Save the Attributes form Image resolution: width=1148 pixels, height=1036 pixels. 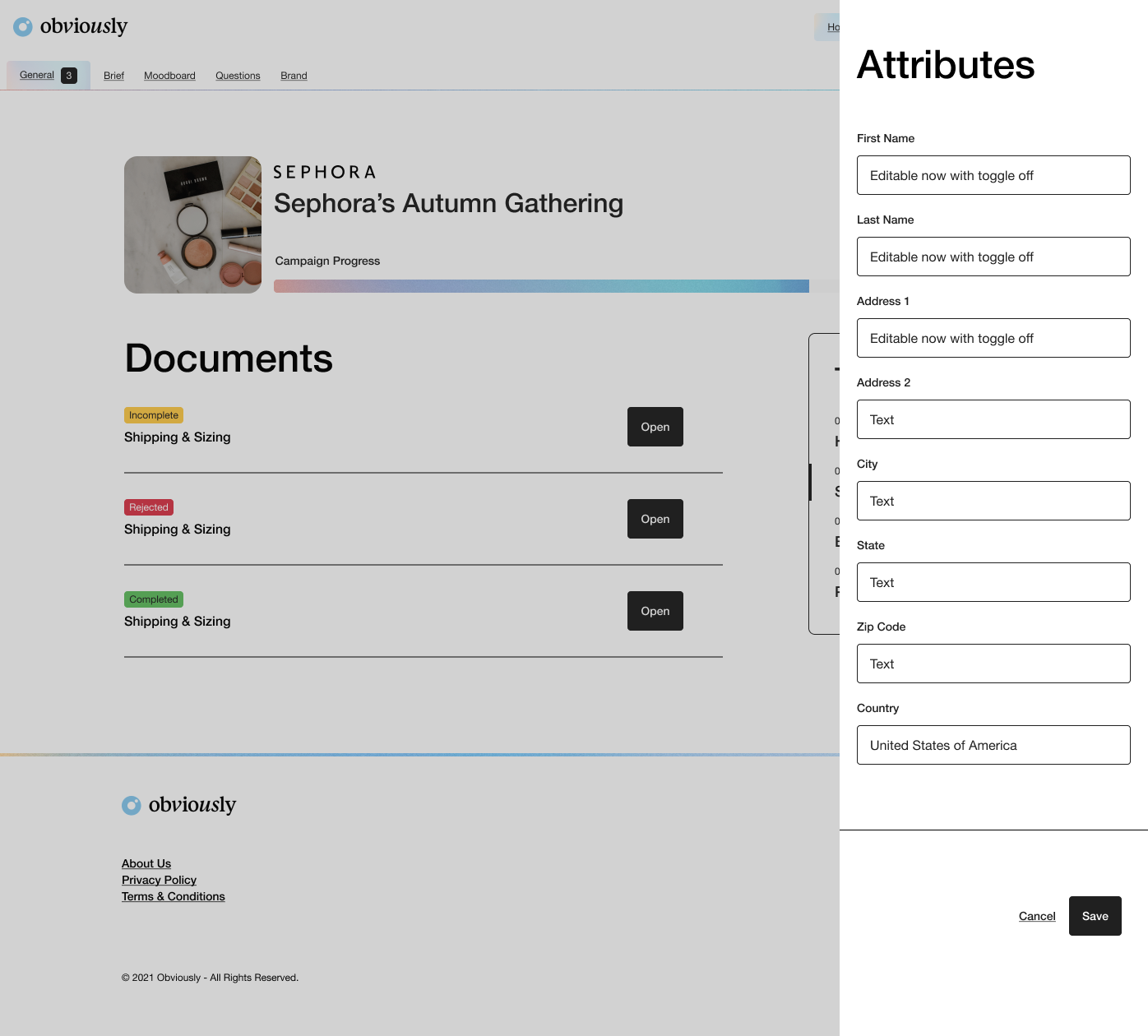click(1095, 916)
